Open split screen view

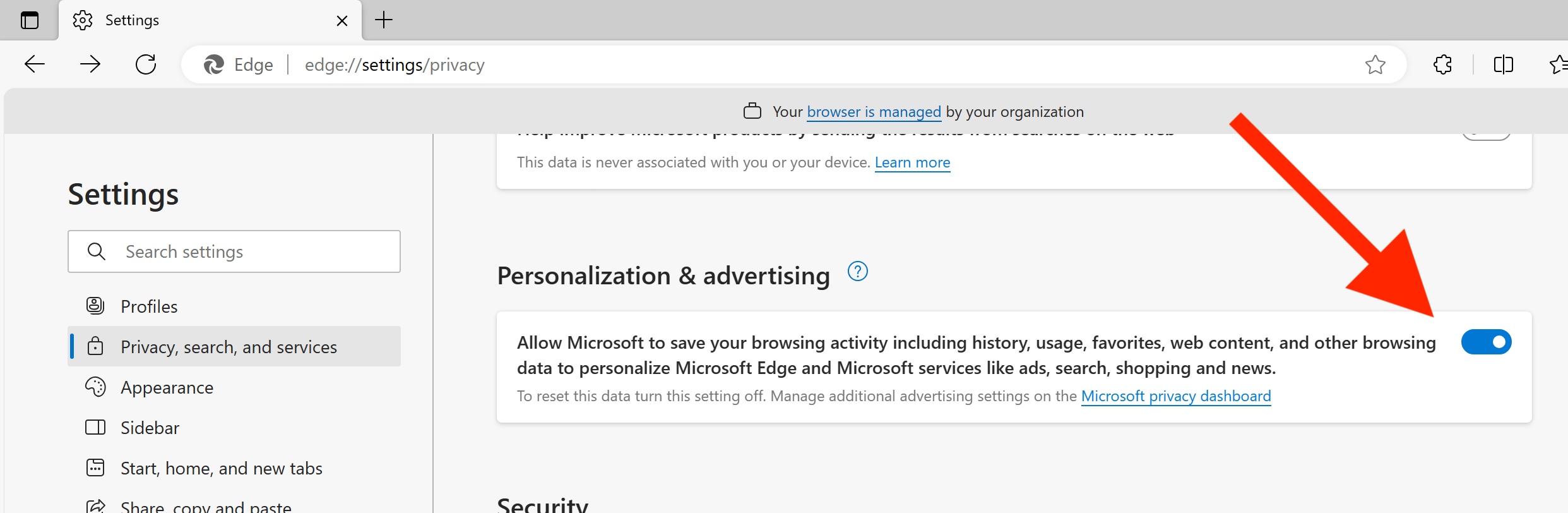(x=1504, y=64)
